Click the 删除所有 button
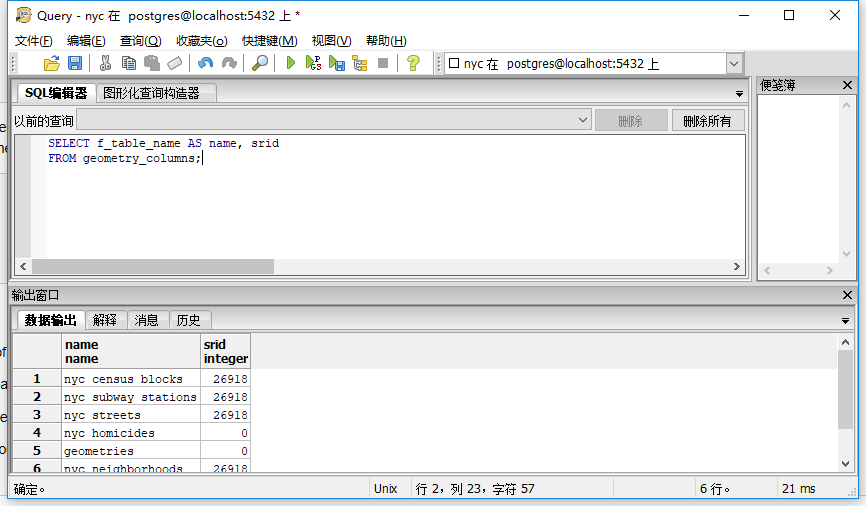Viewport: 866px width, 506px height. (x=707, y=120)
